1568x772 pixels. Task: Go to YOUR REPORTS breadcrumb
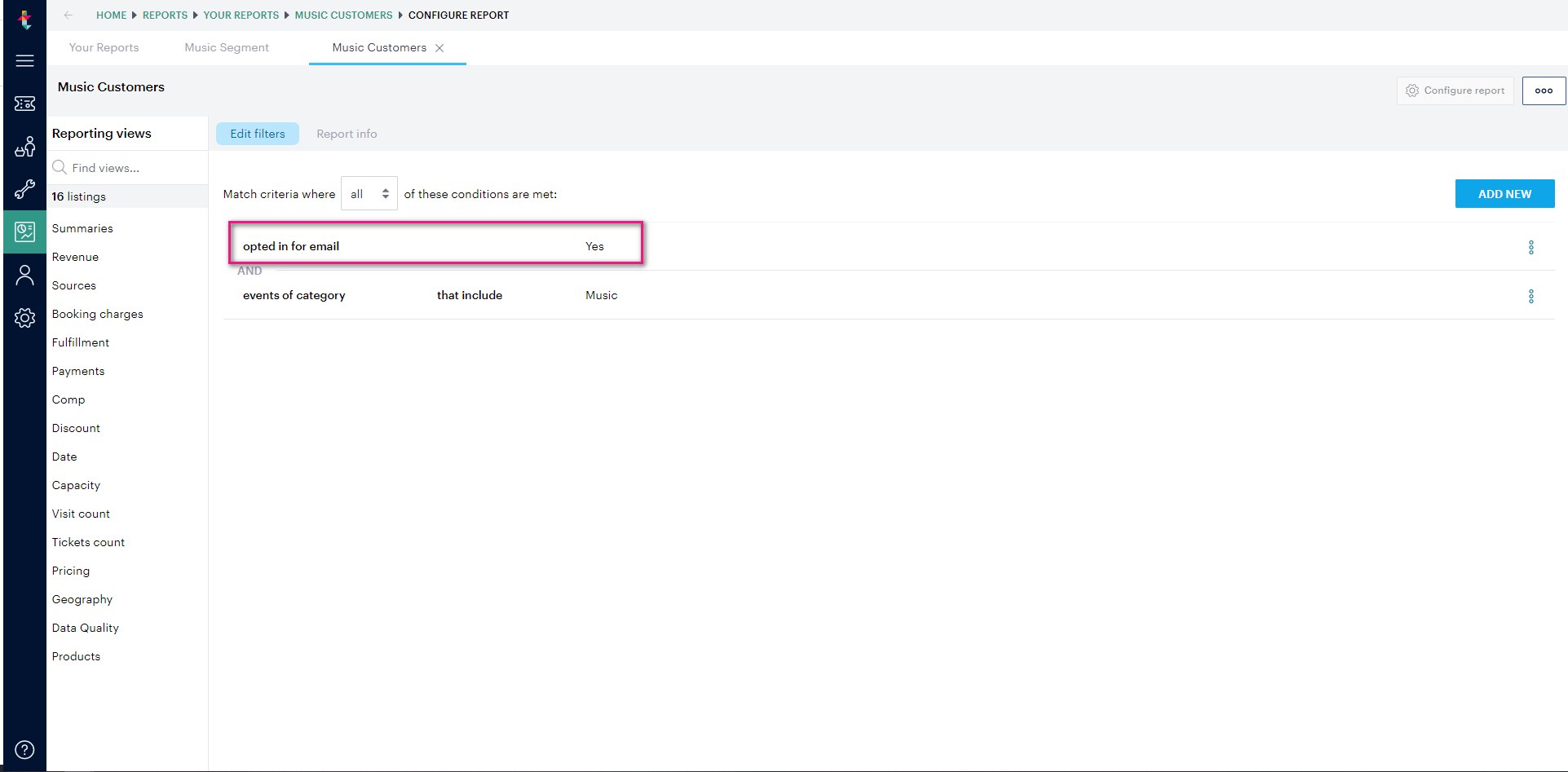click(241, 15)
